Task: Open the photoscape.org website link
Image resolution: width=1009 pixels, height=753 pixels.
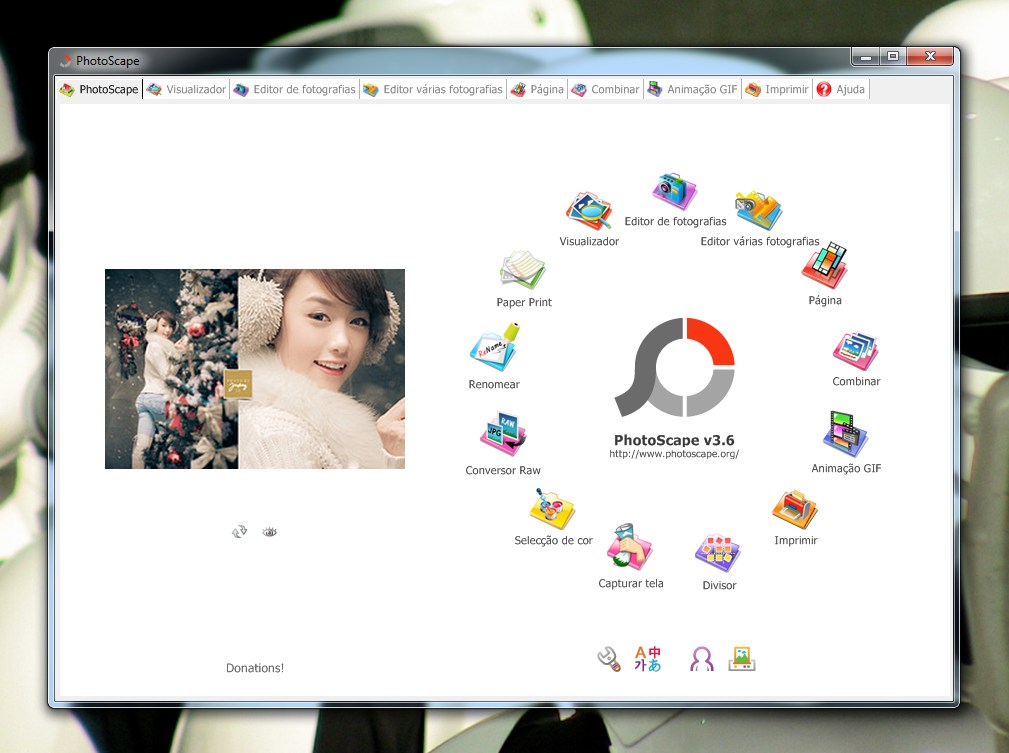Action: click(674, 454)
